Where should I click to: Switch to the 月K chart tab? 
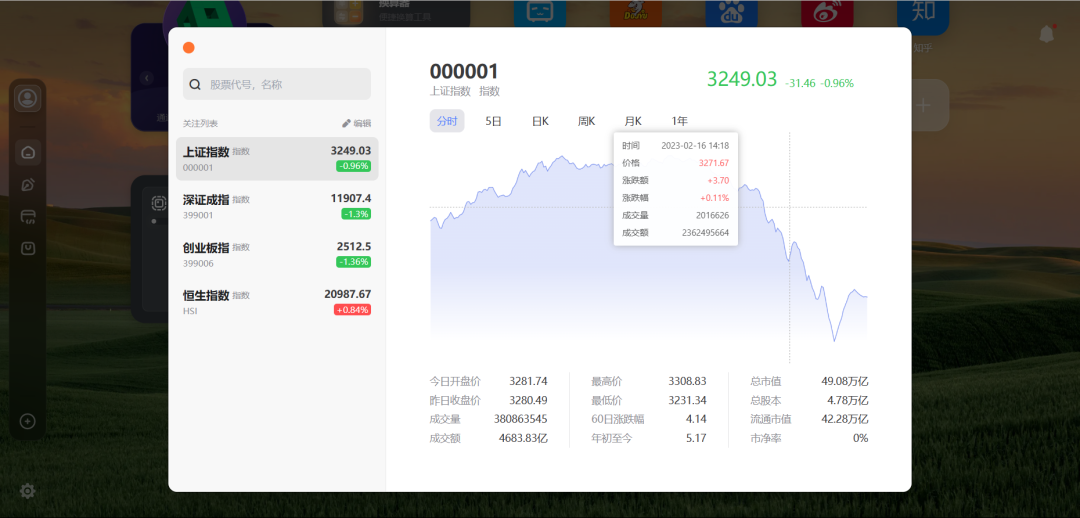[633, 121]
